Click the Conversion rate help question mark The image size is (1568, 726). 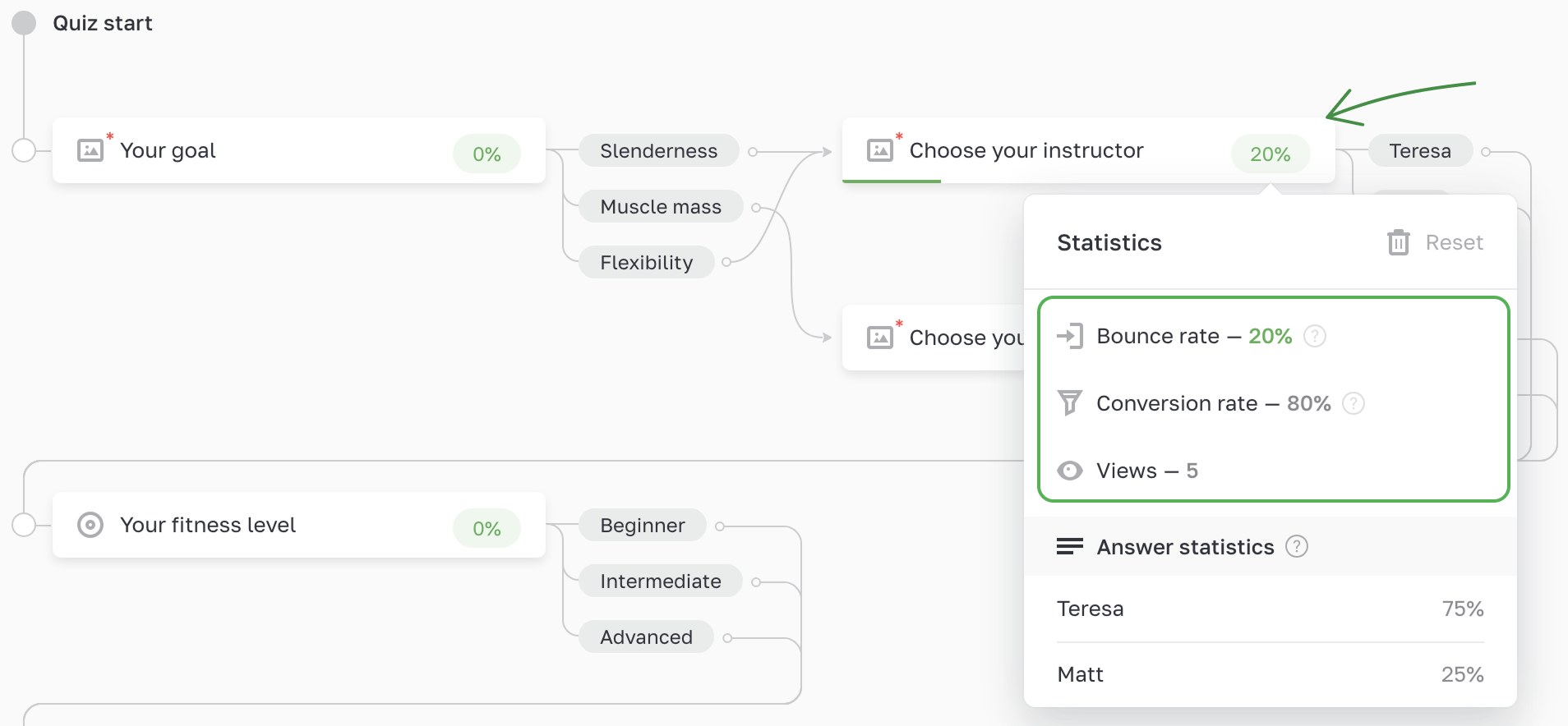[x=1354, y=403]
